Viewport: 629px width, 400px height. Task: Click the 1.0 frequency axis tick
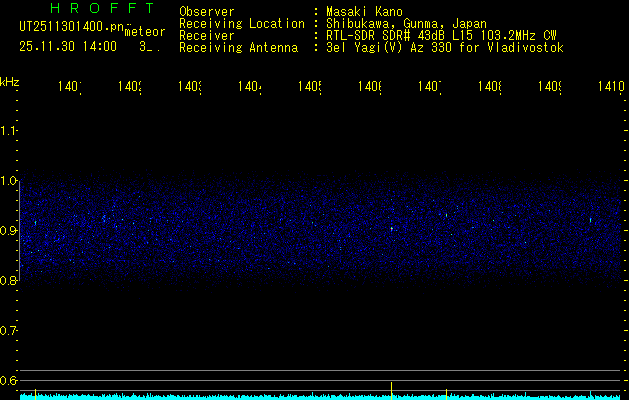coord(9,181)
